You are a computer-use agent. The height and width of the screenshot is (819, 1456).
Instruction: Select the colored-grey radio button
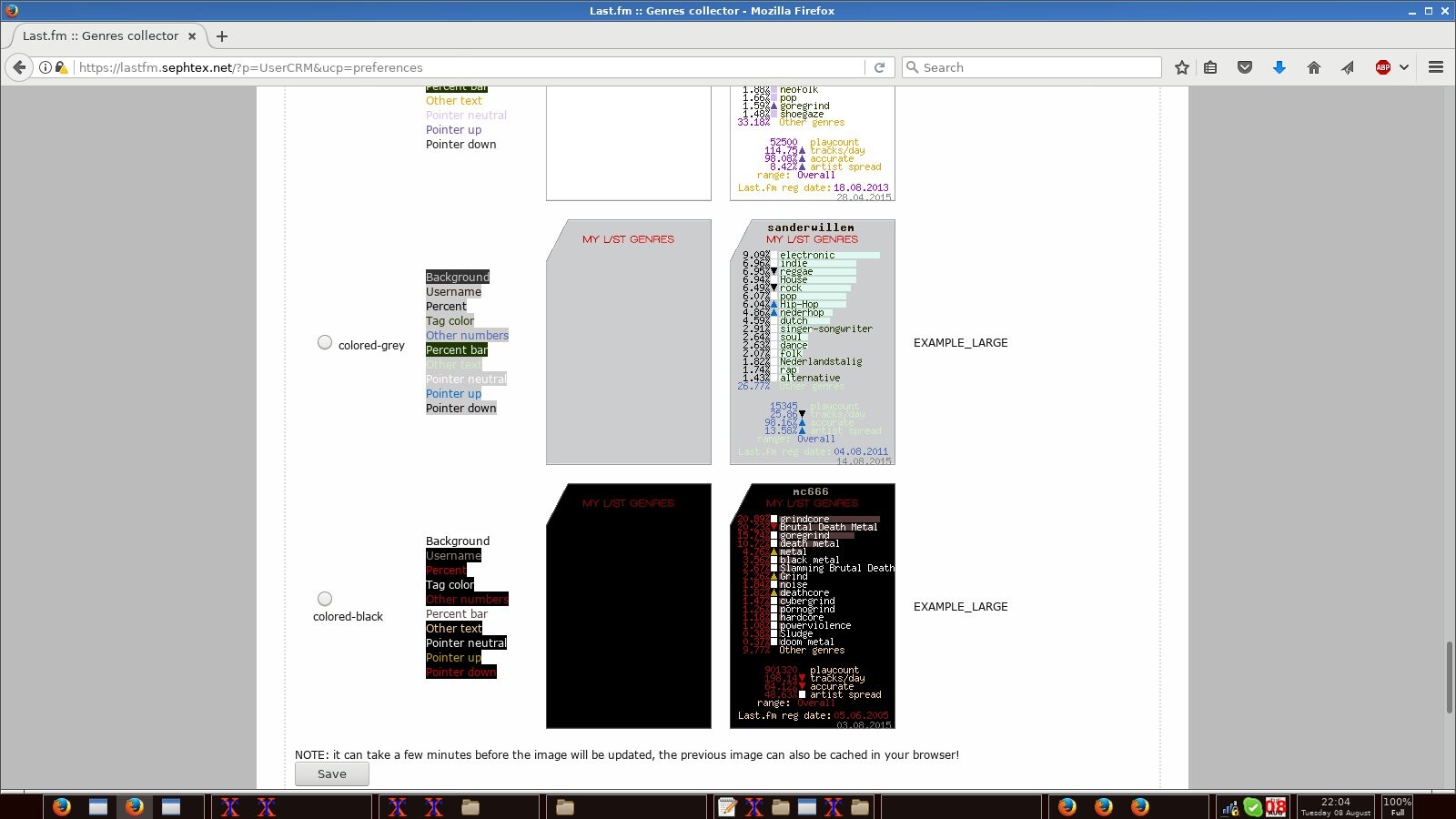click(325, 342)
